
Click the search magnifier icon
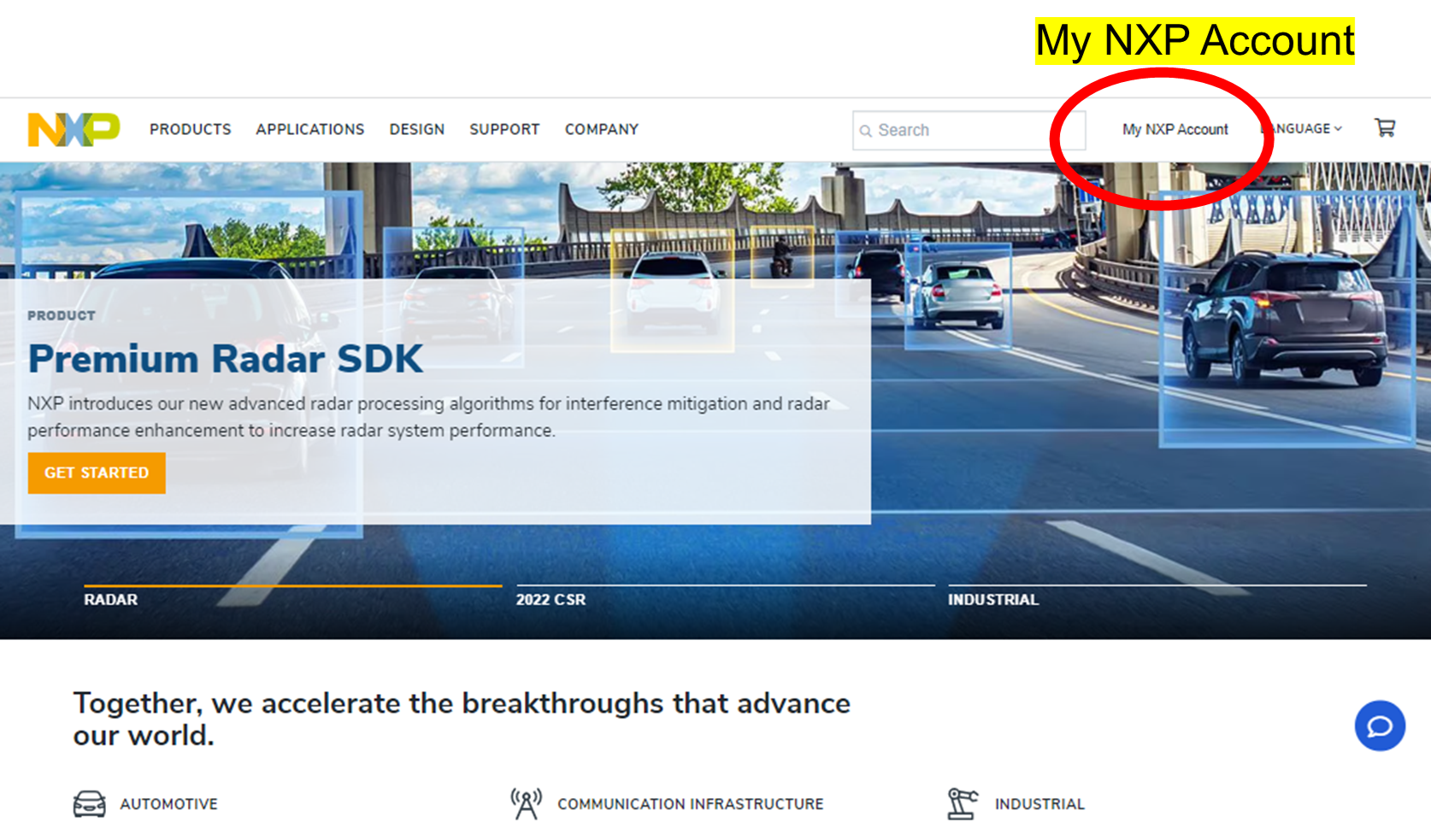pyautogui.click(x=867, y=130)
